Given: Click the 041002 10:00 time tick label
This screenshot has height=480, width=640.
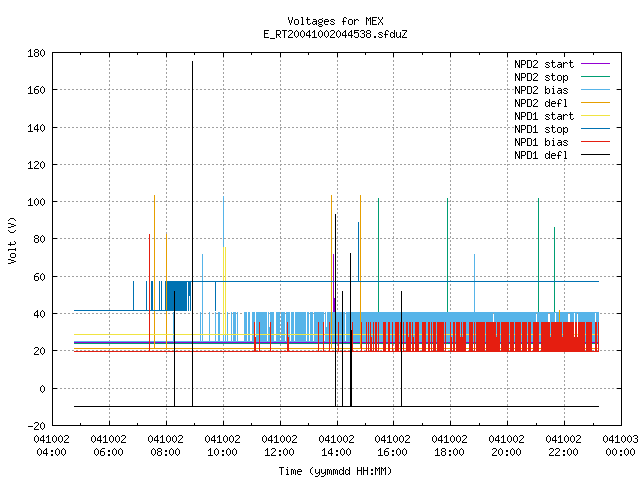Looking at the screenshot, I should 222,446.
